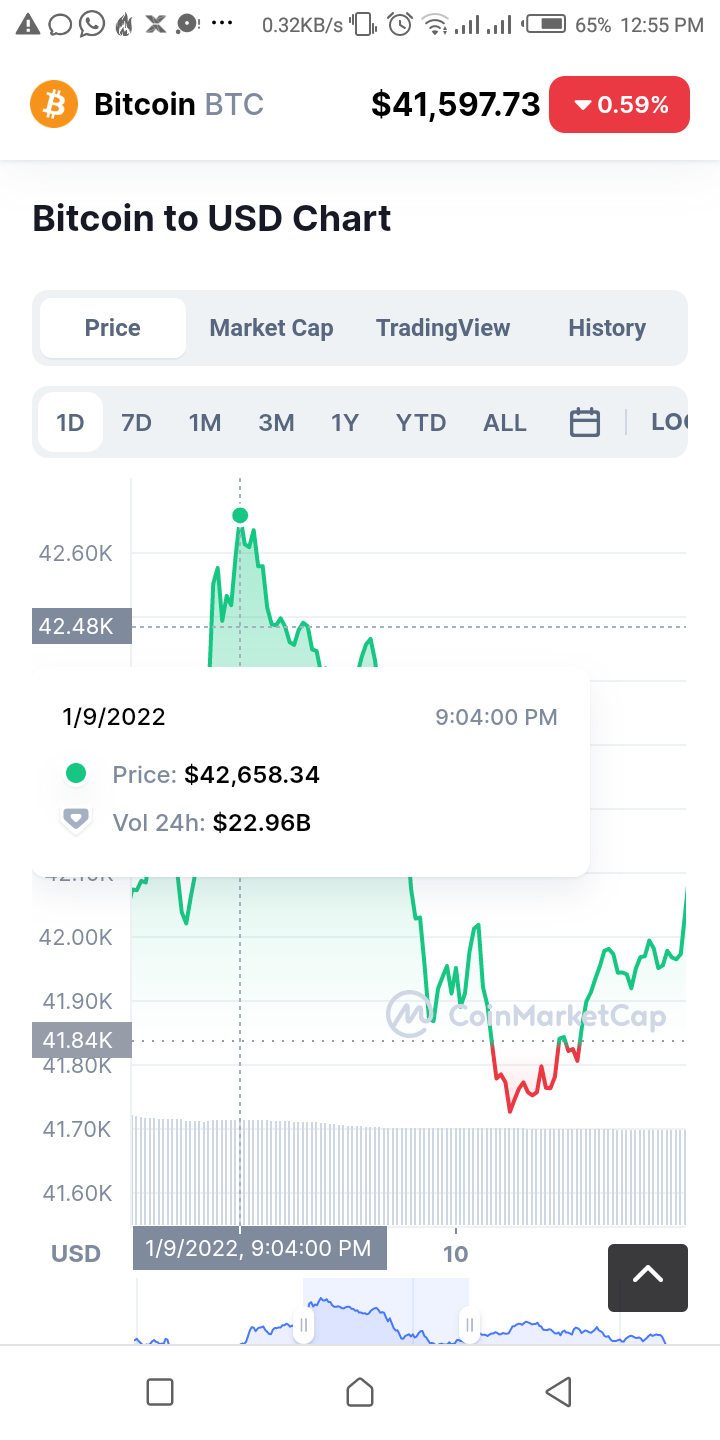This screenshot has width=720, height=1440.
Task: Tap the green price marker dot on chart
Action: (x=240, y=516)
